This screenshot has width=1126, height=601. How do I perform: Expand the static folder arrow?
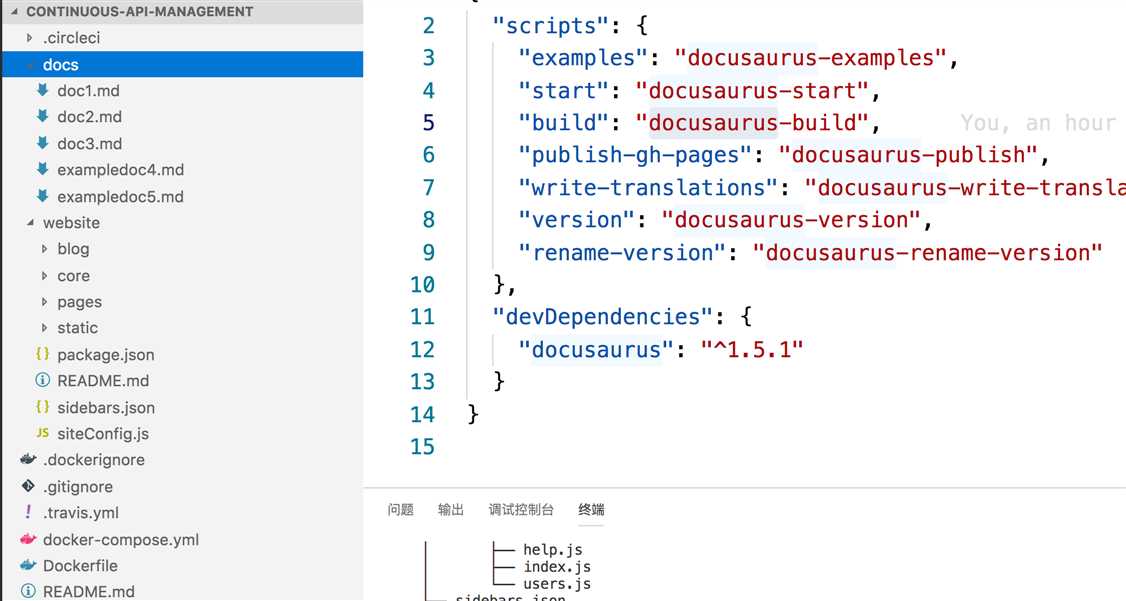[x=45, y=328]
